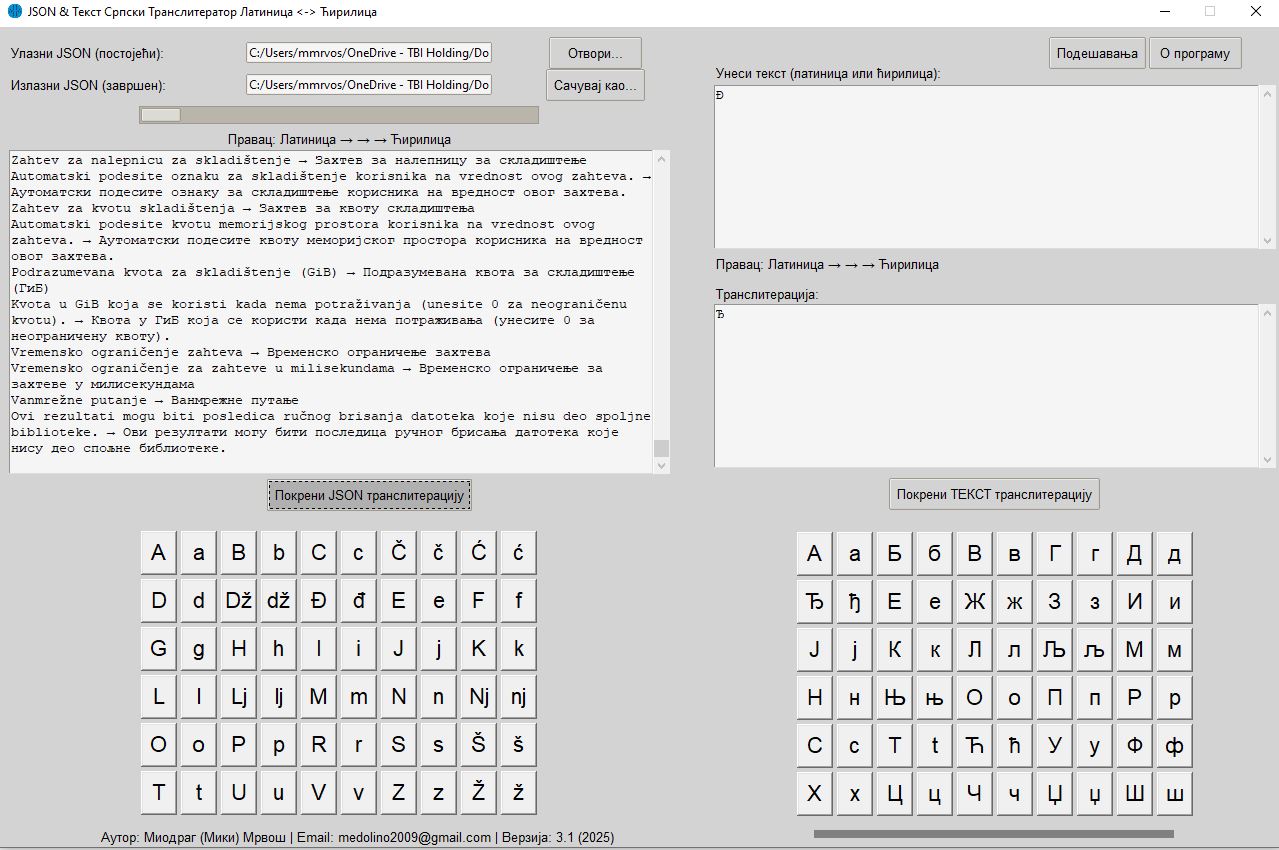
Task: Select the Č letter key
Action: (397, 552)
